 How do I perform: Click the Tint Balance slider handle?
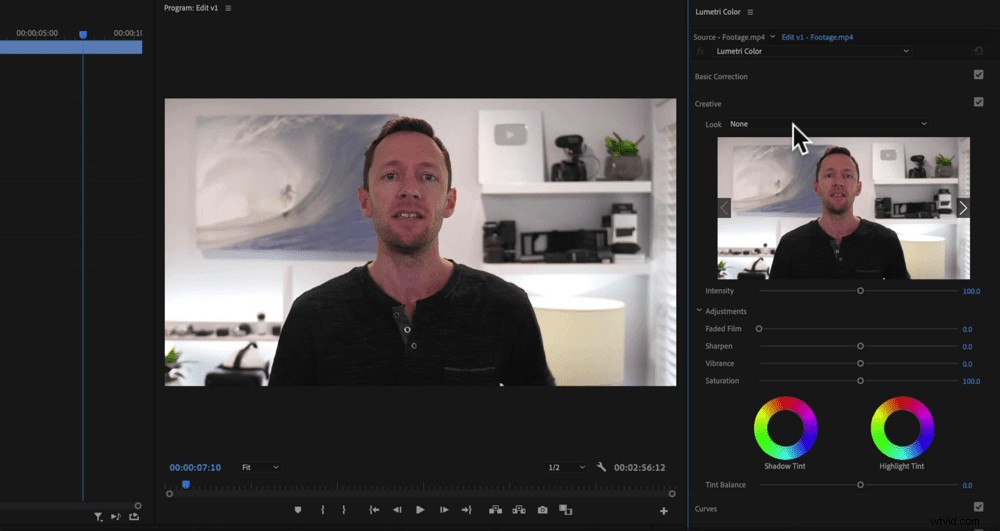[860, 485]
